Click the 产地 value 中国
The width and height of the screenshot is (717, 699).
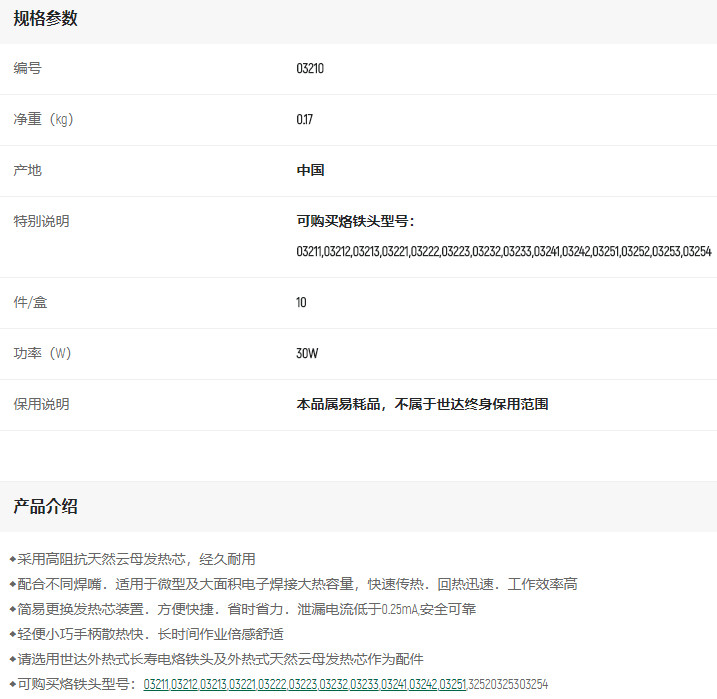[310, 171]
